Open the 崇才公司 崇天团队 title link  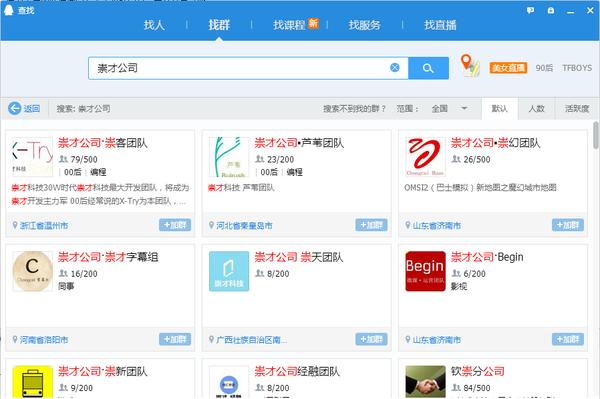pyautogui.click(x=299, y=257)
